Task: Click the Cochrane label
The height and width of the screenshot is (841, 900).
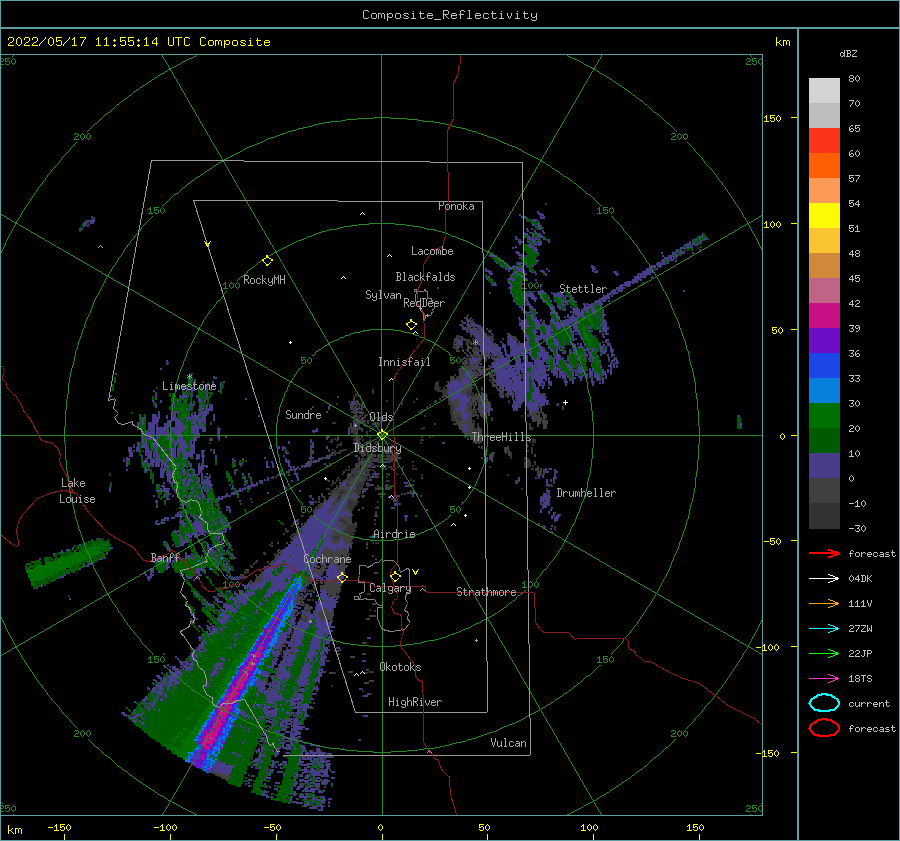Action: [x=327, y=559]
